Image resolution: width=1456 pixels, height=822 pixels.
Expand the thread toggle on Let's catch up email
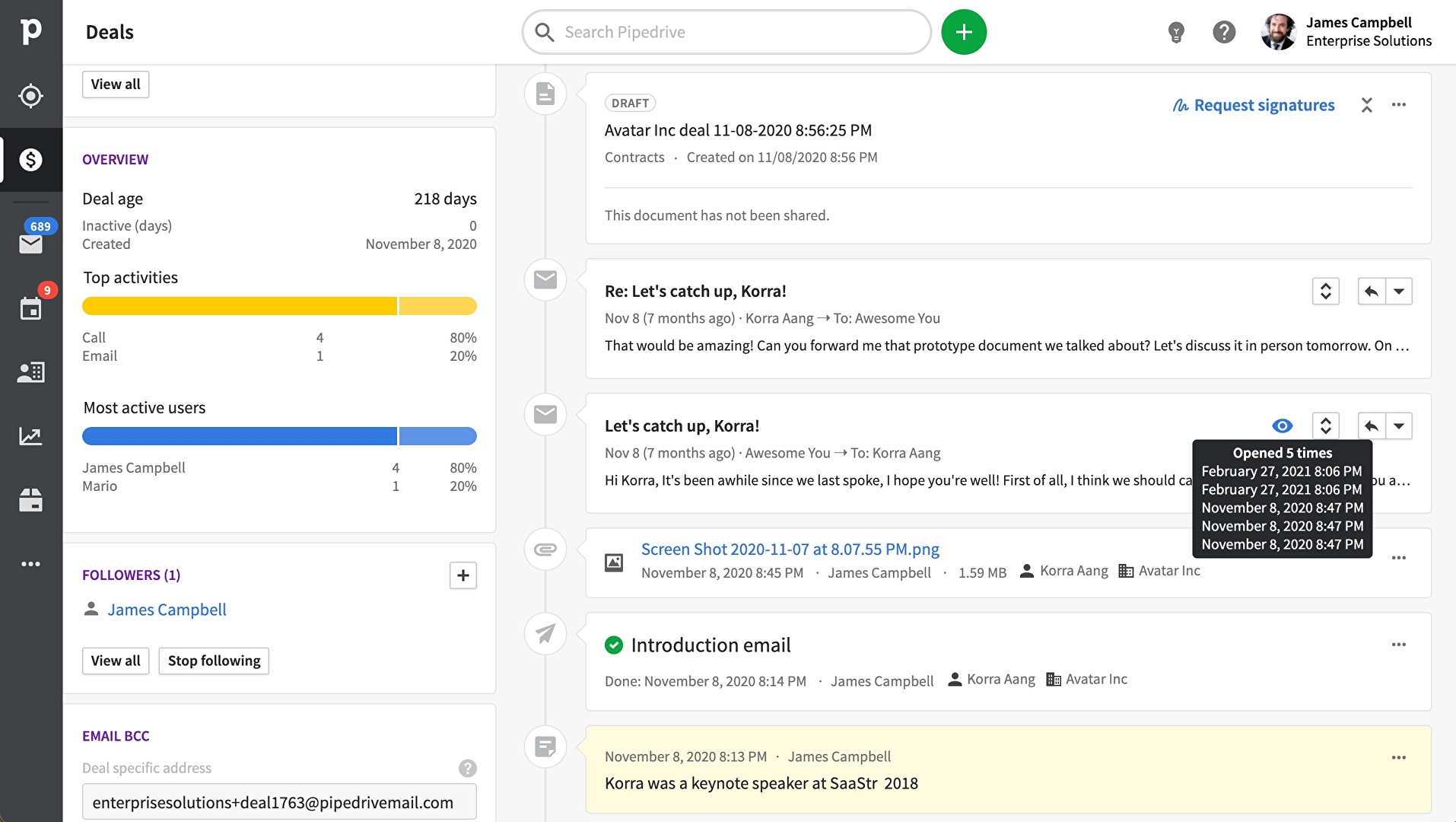(1325, 425)
